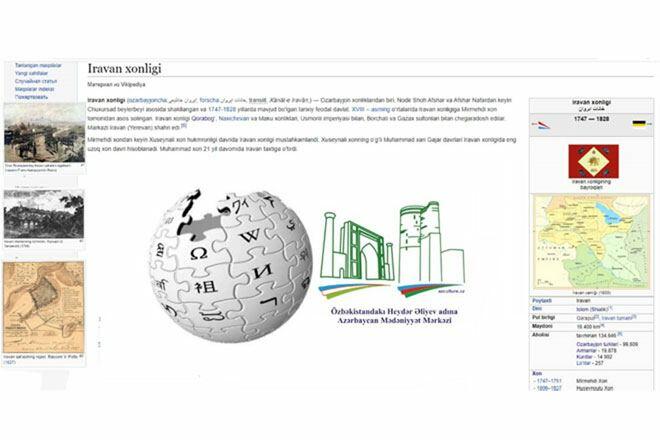Click the black-yellow successor flag icon
The width and height of the screenshot is (660, 440).
(x=639, y=123)
